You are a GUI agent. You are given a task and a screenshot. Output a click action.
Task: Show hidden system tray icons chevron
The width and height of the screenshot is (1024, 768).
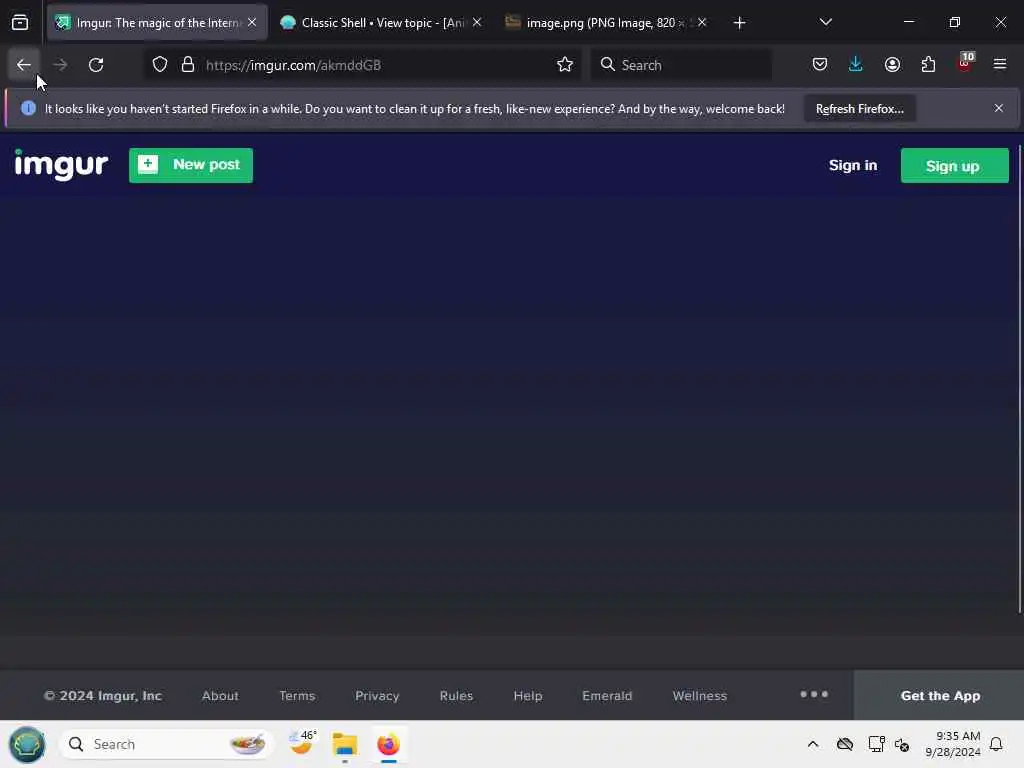pyautogui.click(x=813, y=744)
